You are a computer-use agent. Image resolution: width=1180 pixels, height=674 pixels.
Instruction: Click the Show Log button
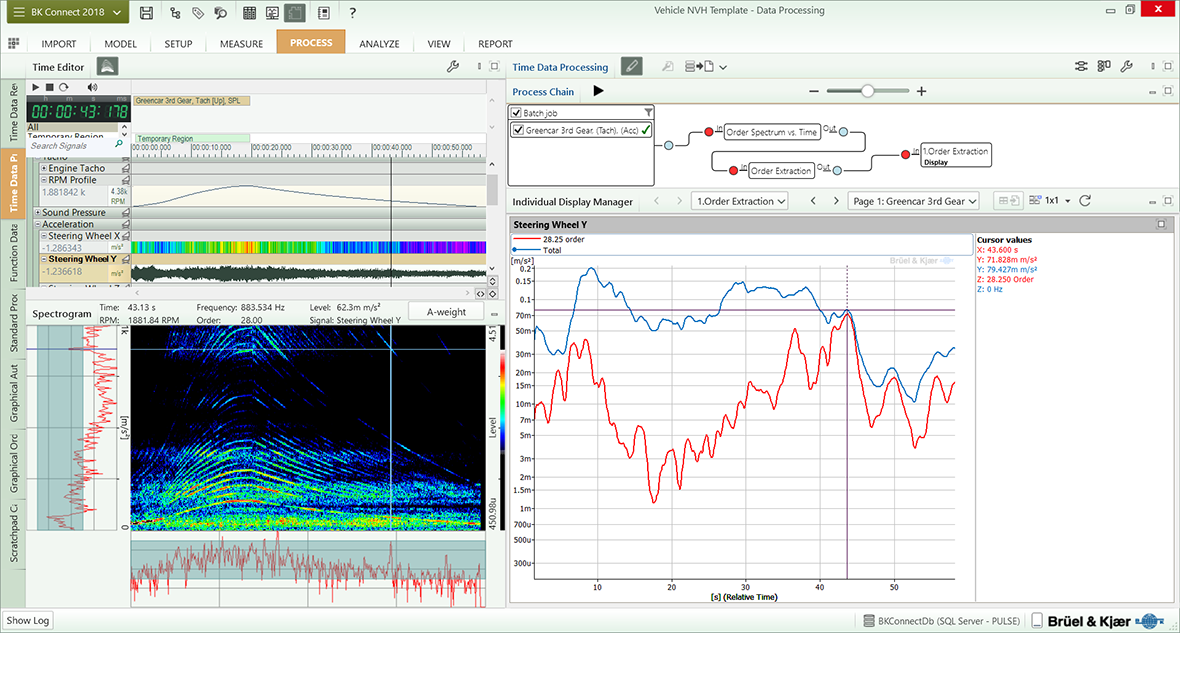tap(27, 620)
